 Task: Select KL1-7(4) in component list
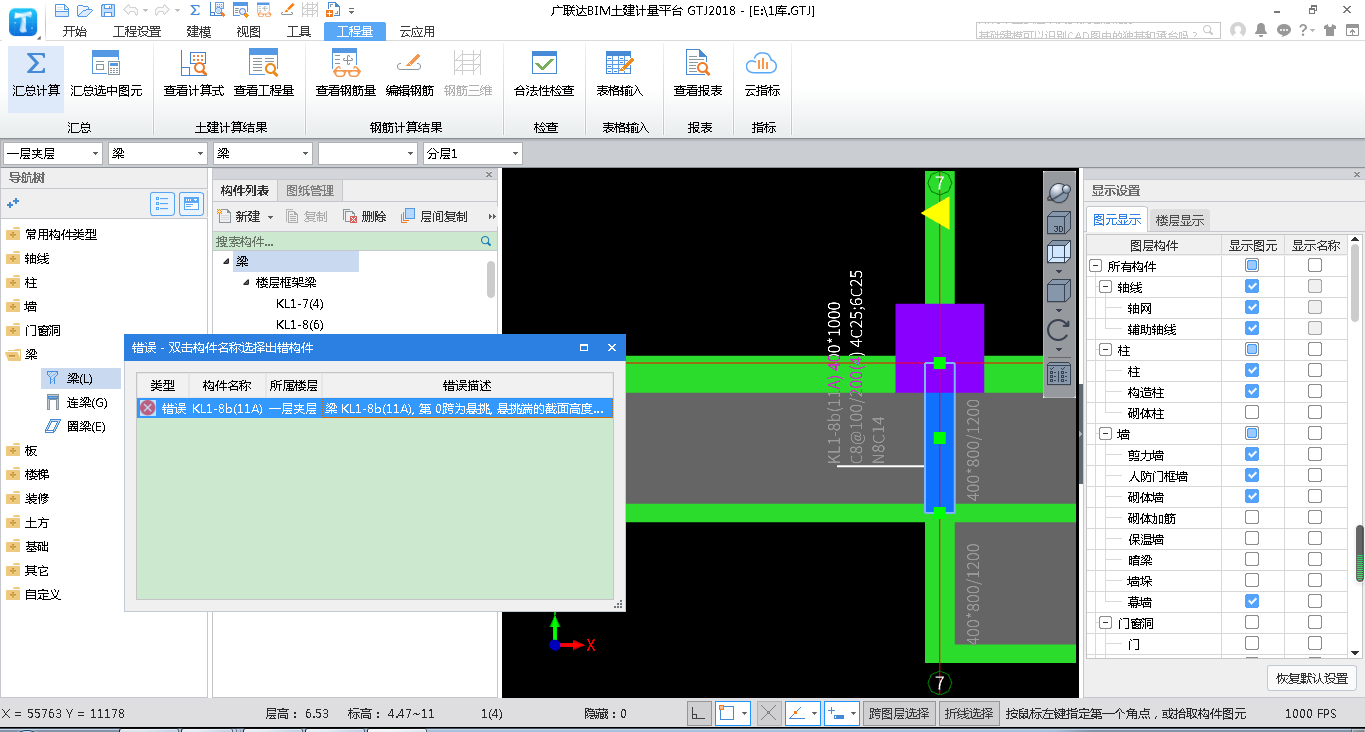pyautogui.click(x=300, y=303)
